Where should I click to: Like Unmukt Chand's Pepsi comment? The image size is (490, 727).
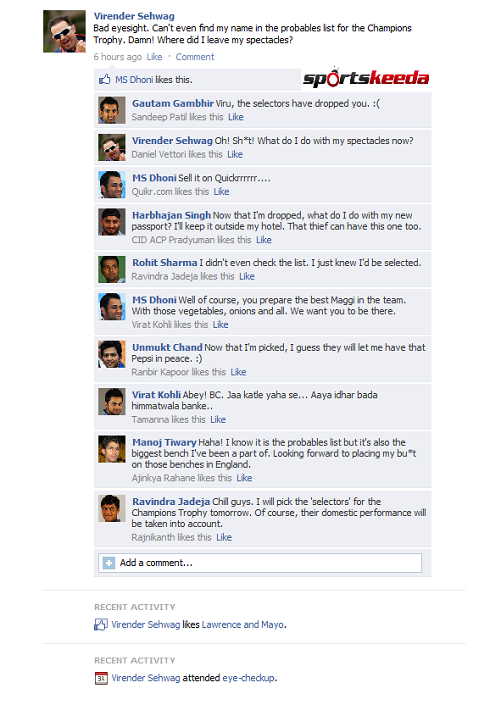238,372
